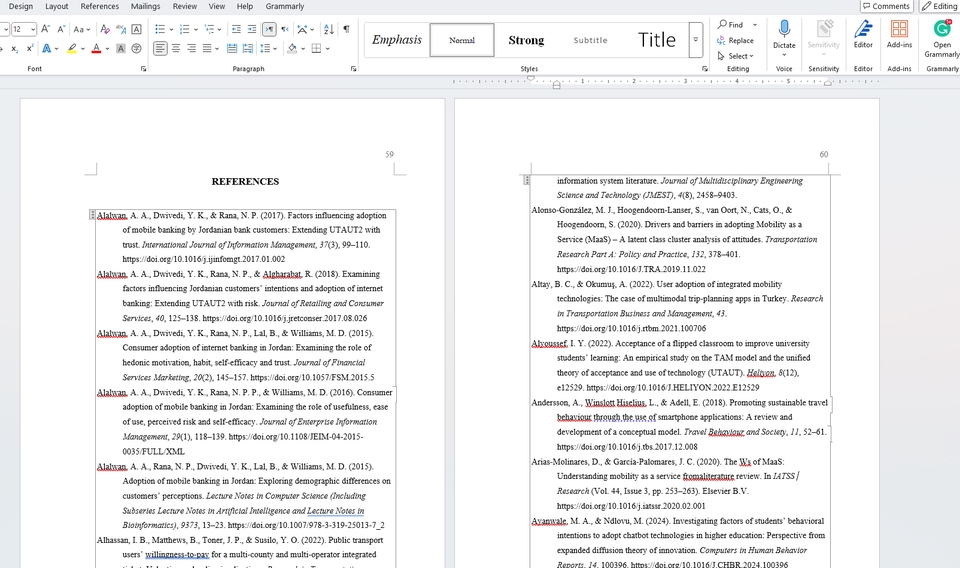Click the Replace tool in Editing group
960x568 pixels.
pyautogui.click(x=735, y=41)
